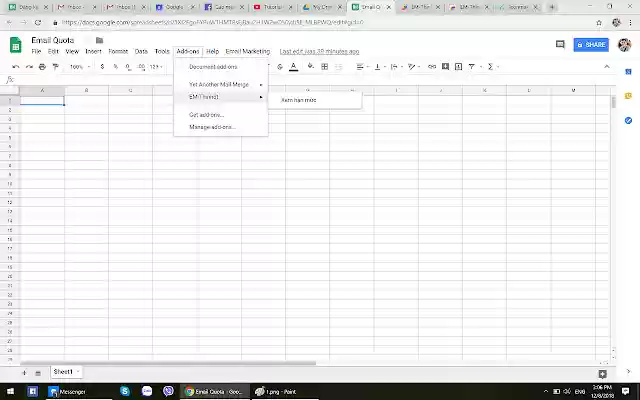This screenshot has height=400, width=640.
Task: Increase decimal places icon
Action: click(x=141, y=67)
